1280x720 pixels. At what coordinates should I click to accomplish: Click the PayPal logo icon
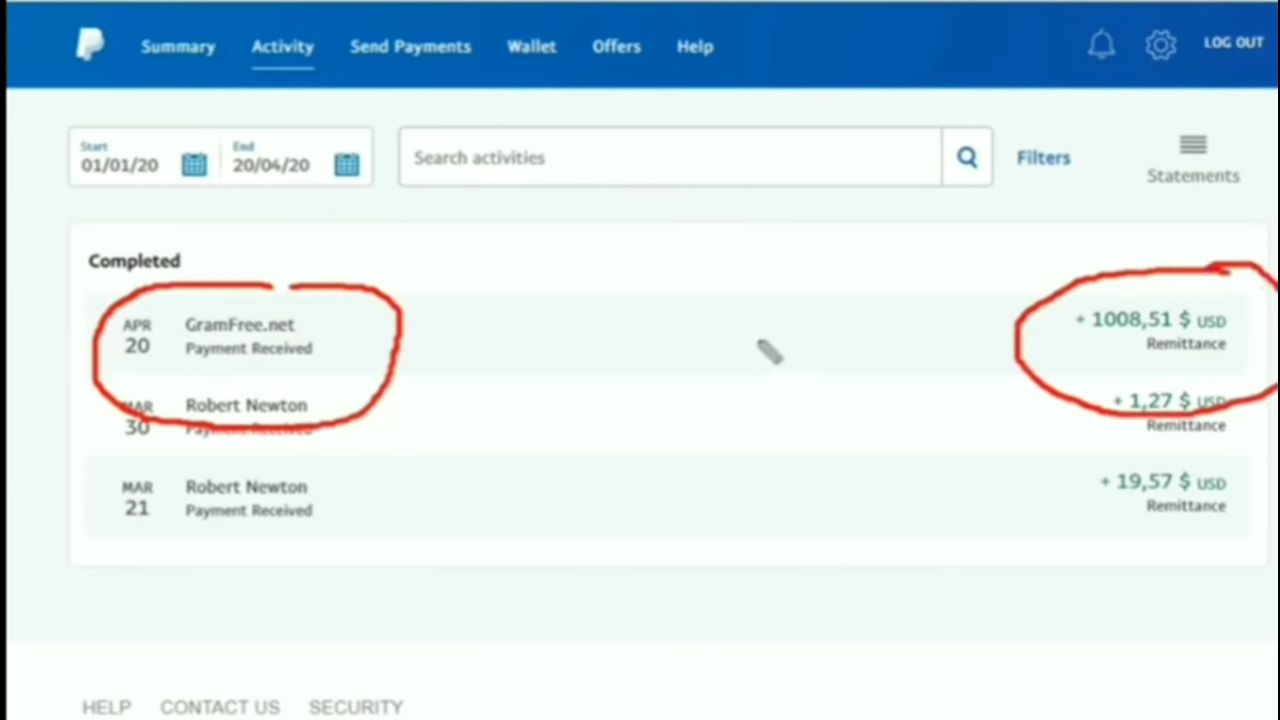pos(89,45)
